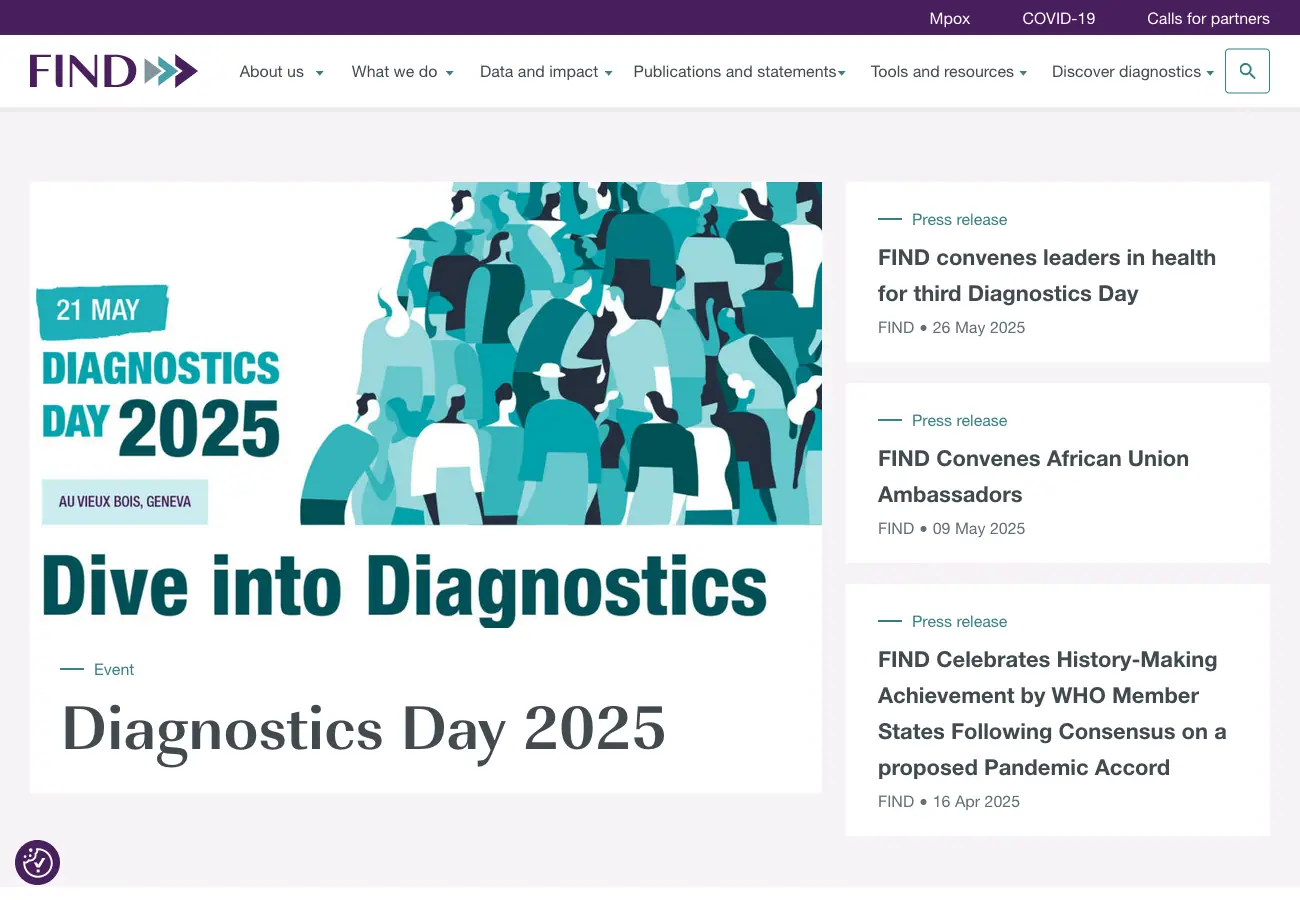This screenshot has width=1300, height=900.
Task: Open the COVID-19 link
Action: [1058, 18]
